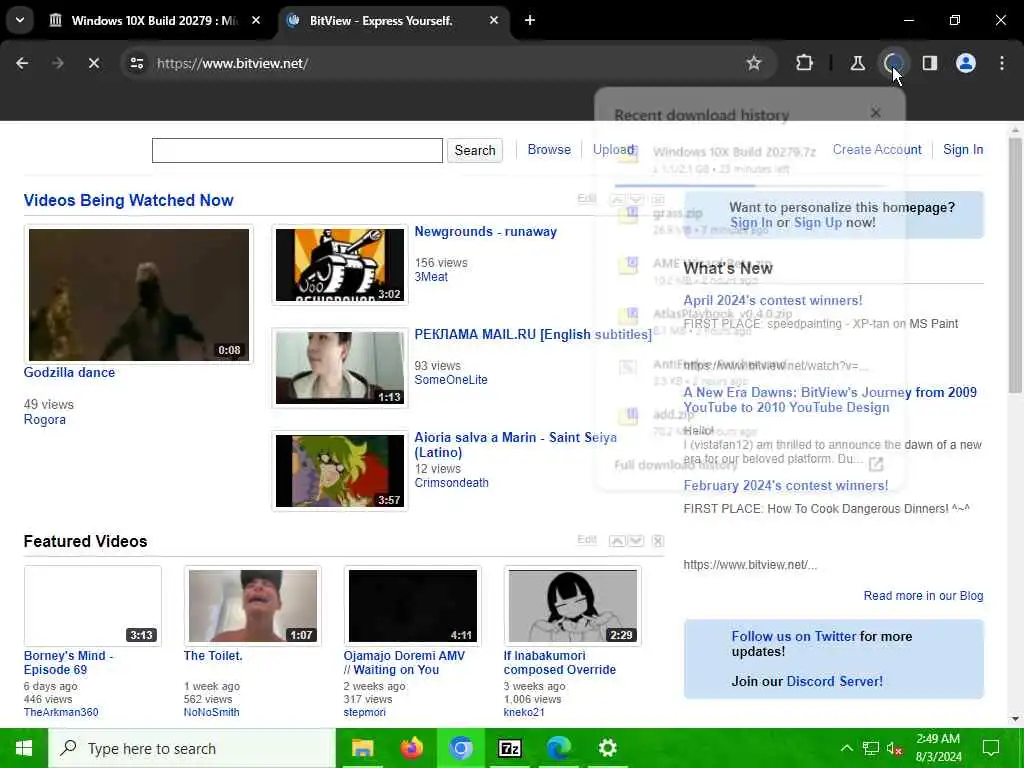Close the Windows 10X Build 20279 tab
This screenshot has height=768, width=1024.
[256, 20]
